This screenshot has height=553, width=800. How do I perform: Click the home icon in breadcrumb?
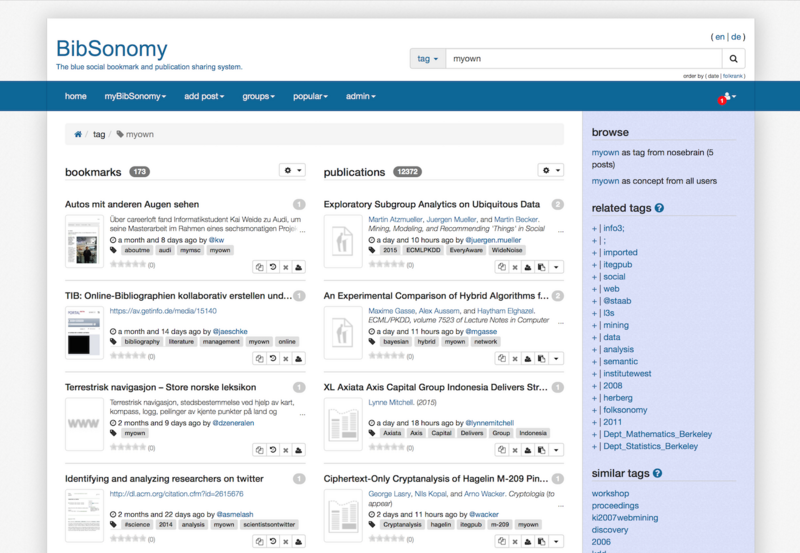[78, 134]
